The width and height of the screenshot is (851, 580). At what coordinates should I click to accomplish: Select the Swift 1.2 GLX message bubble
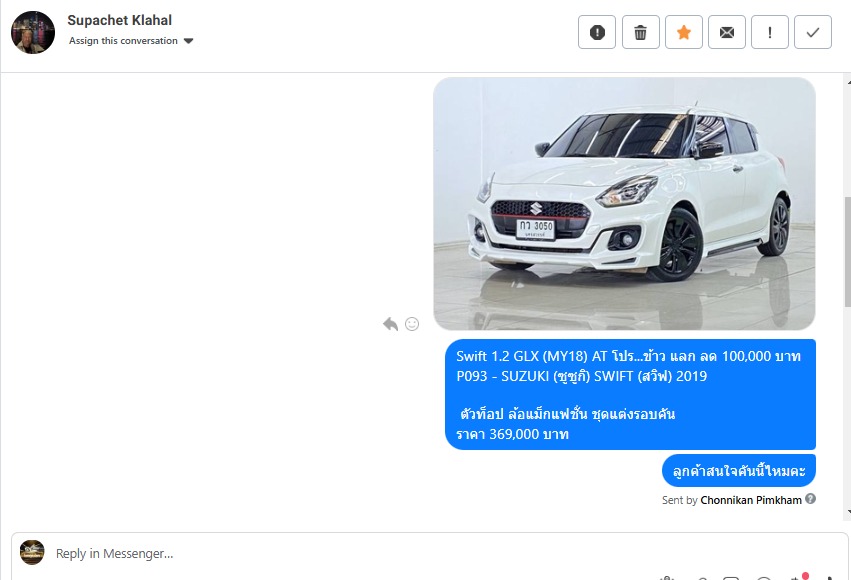pyautogui.click(x=630, y=394)
